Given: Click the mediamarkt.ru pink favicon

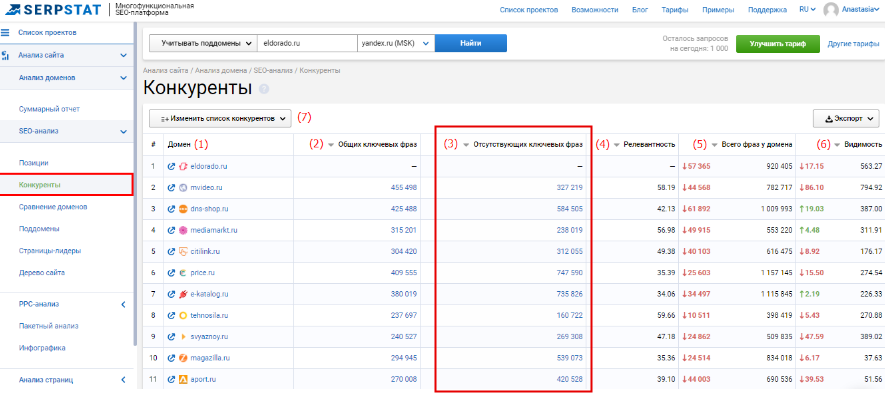Looking at the screenshot, I should click(x=183, y=230).
